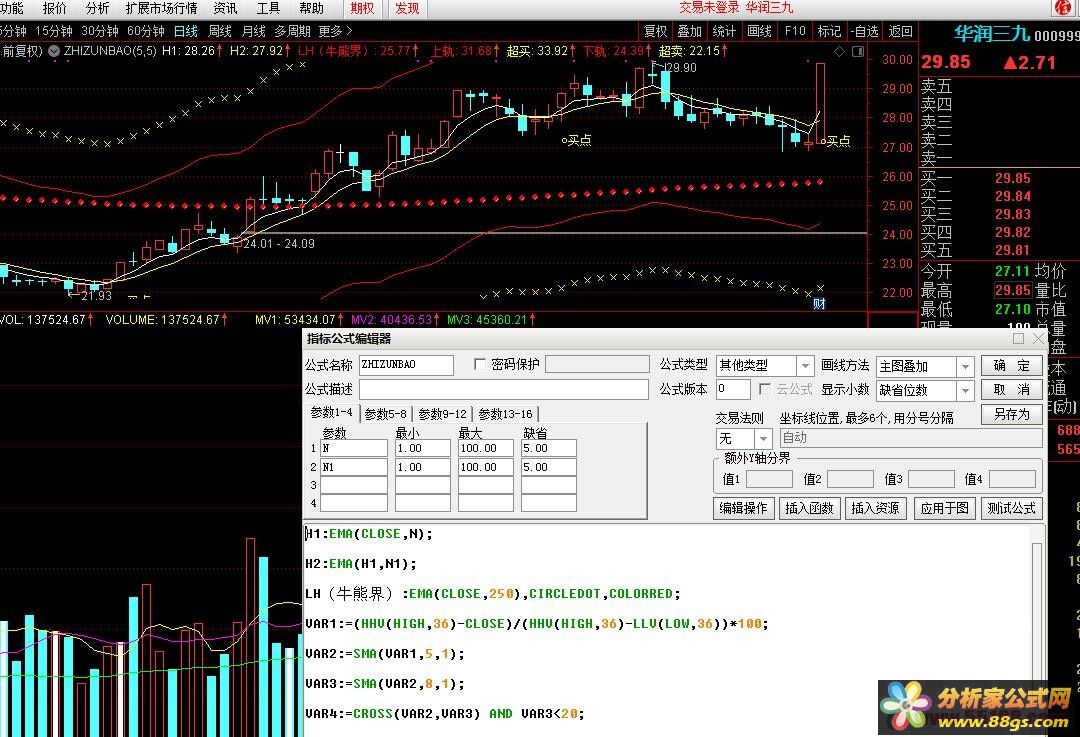Open the 画线方法 dropdown
1080x737 pixels.
[965, 366]
